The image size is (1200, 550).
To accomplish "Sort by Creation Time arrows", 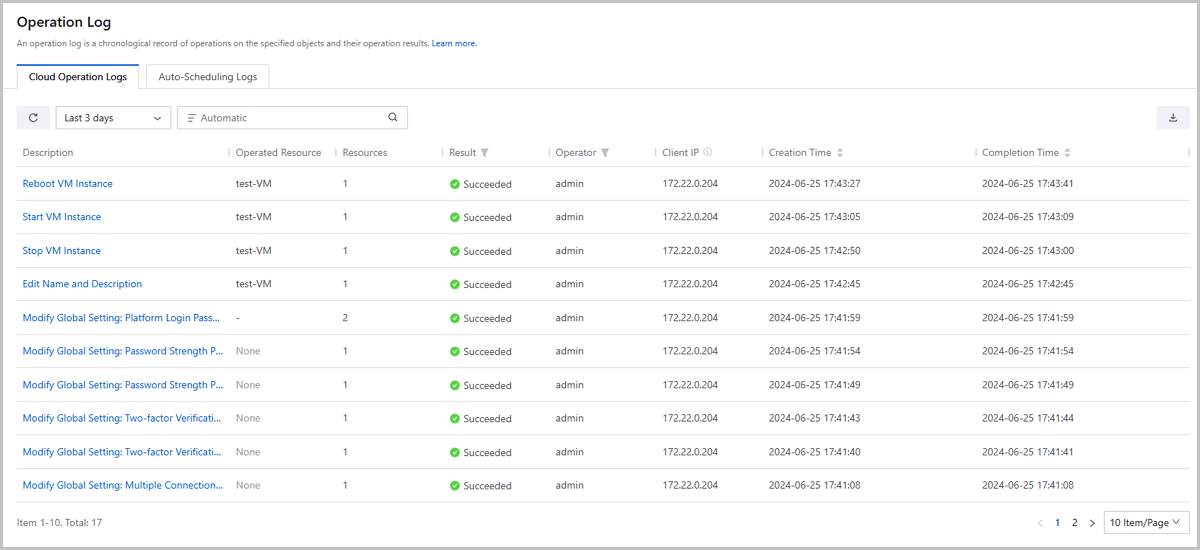I will 840,153.
